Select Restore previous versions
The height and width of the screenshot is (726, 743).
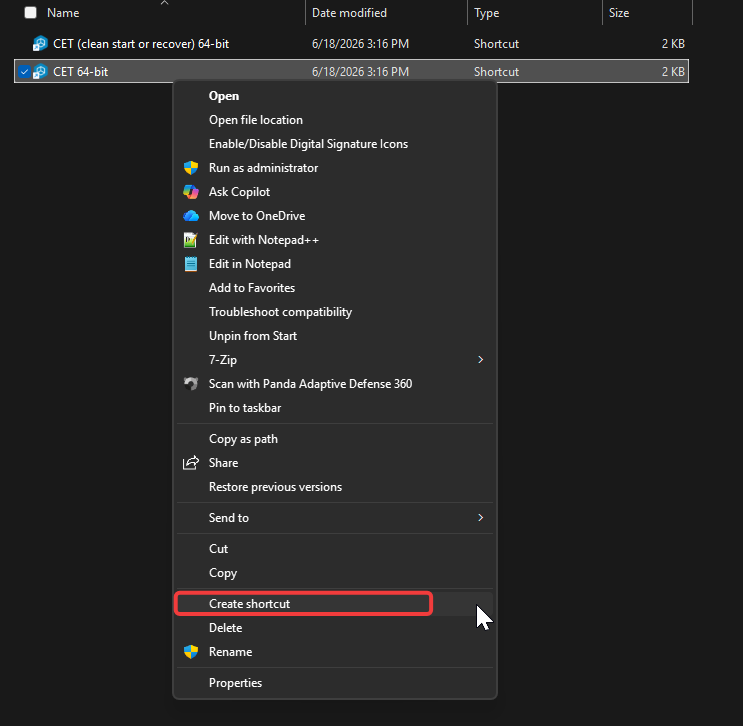click(x=275, y=487)
